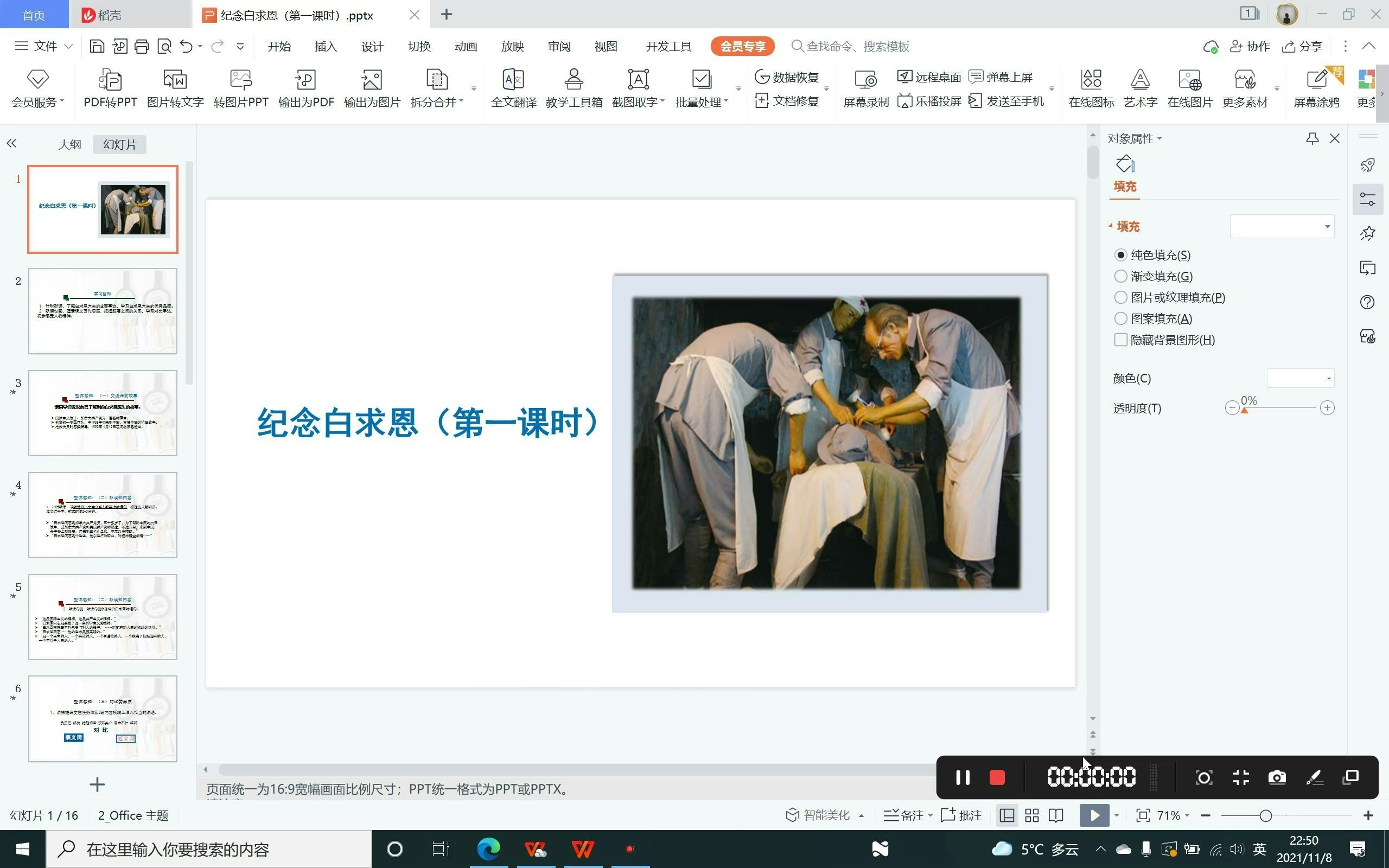Open the 填充 preset dropdown
Viewport: 1389px width, 868px height.
point(1327,226)
